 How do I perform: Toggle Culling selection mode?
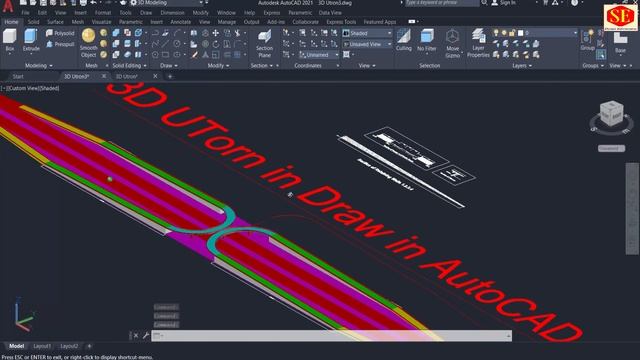[404, 40]
